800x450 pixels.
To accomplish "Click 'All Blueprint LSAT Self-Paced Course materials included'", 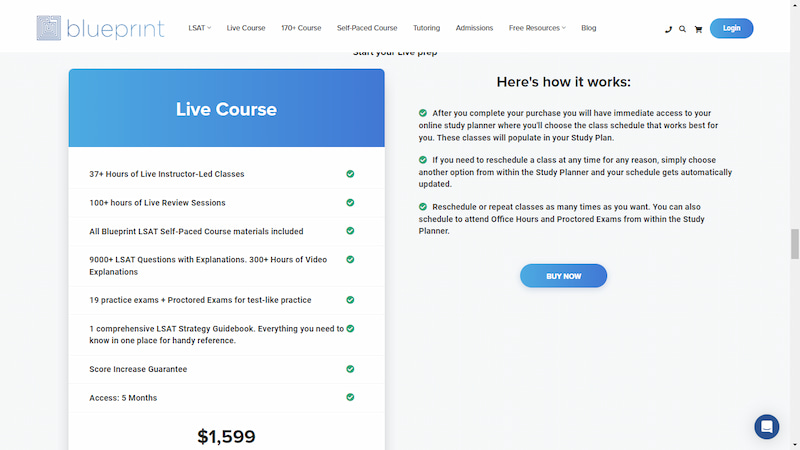I will click(196, 231).
